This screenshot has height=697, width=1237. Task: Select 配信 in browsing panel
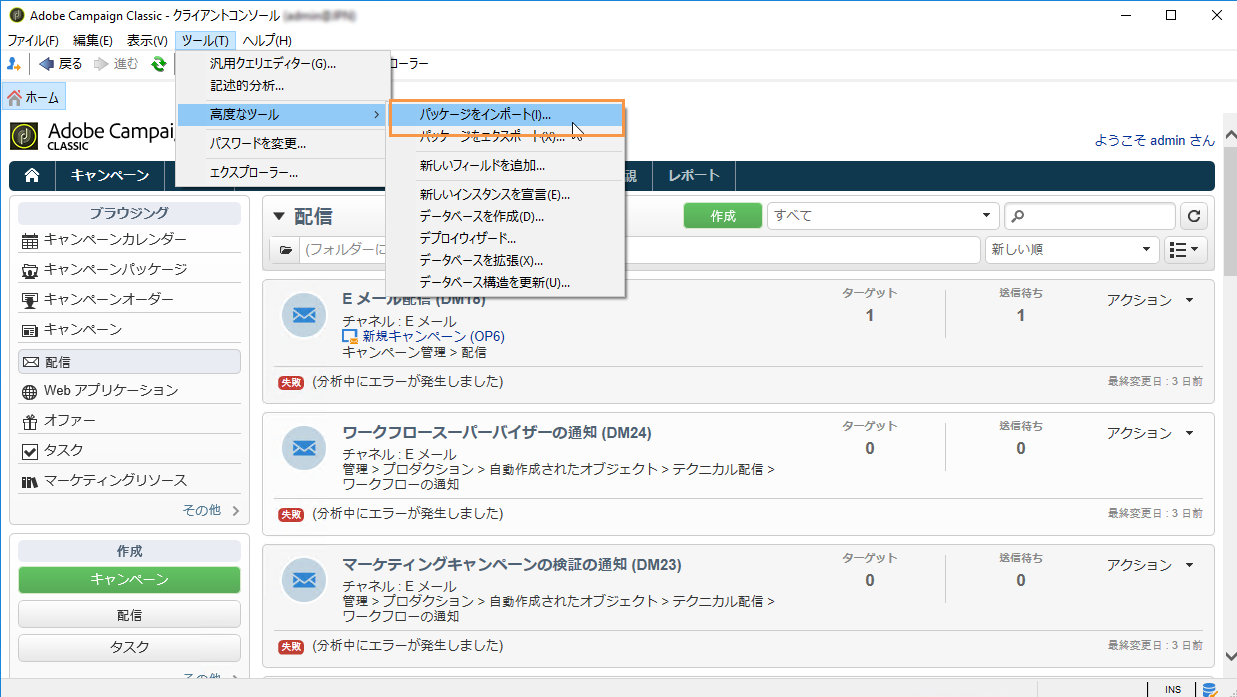click(129, 361)
